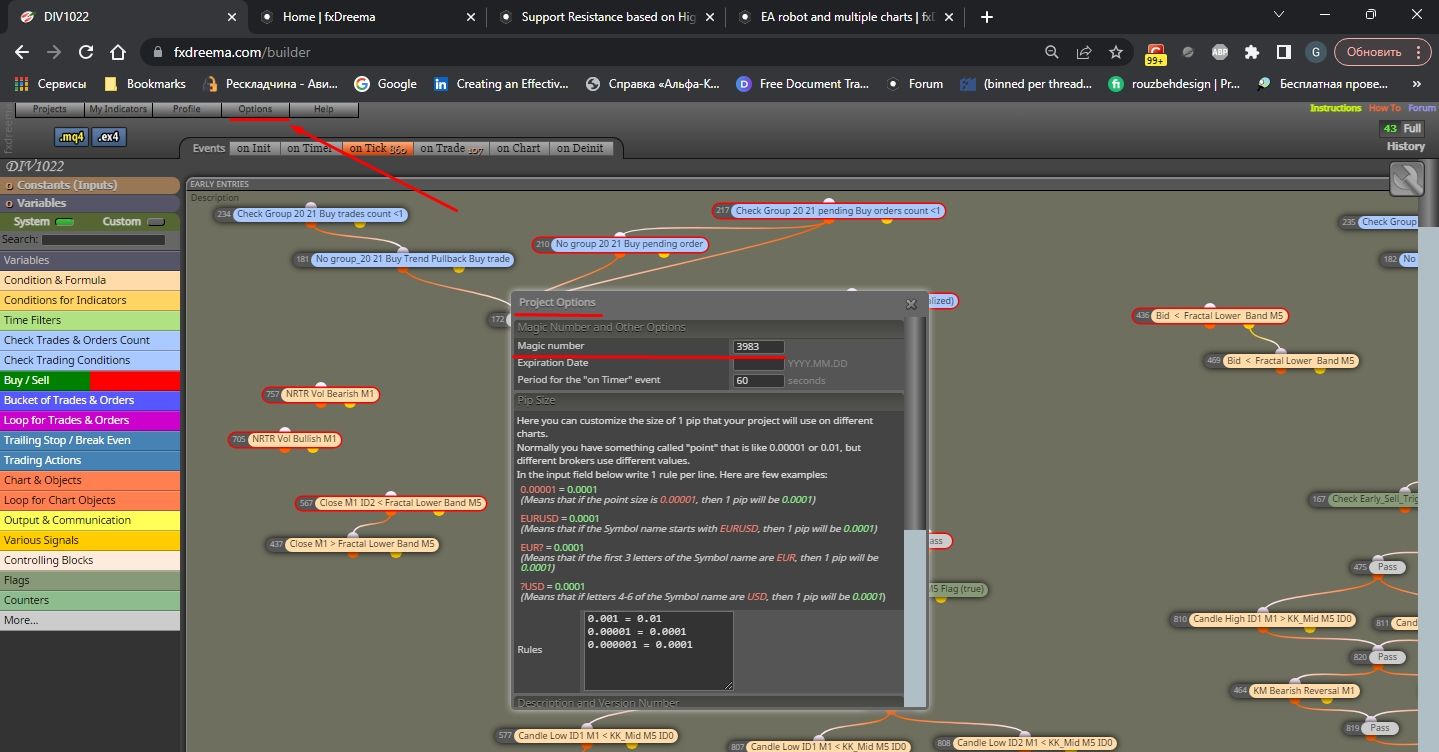Open the red extension with 99+ badge
The image size is (1439, 752).
[1156, 53]
